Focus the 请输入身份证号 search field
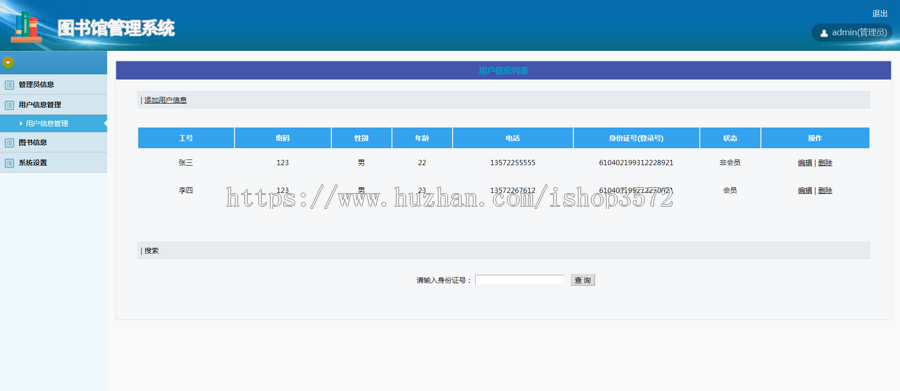The image size is (900, 391). click(x=520, y=280)
